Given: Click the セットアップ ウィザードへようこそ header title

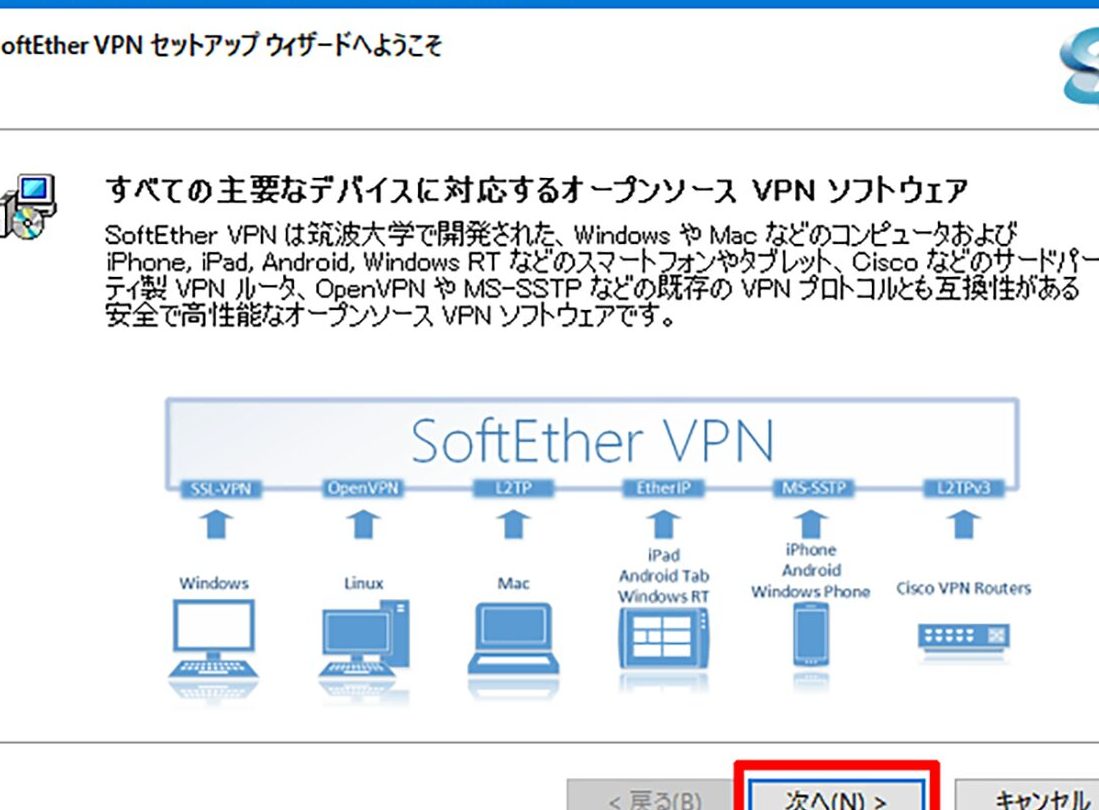Looking at the screenshot, I should click(x=222, y=47).
